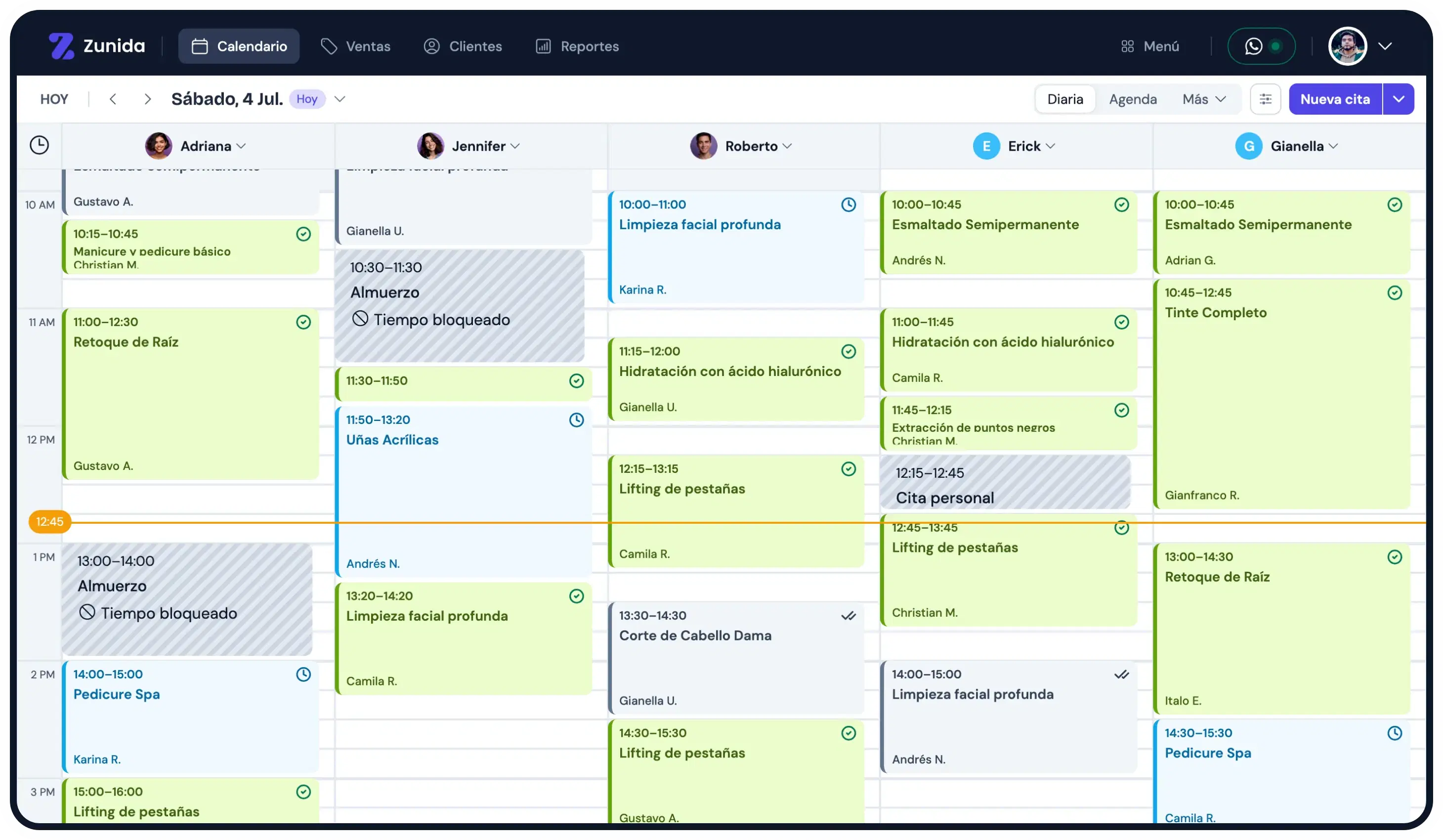Image resolution: width=1443 pixels, height=840 pixels.
Task: Open the profile menu chevron
Action: click(1384, 46)
